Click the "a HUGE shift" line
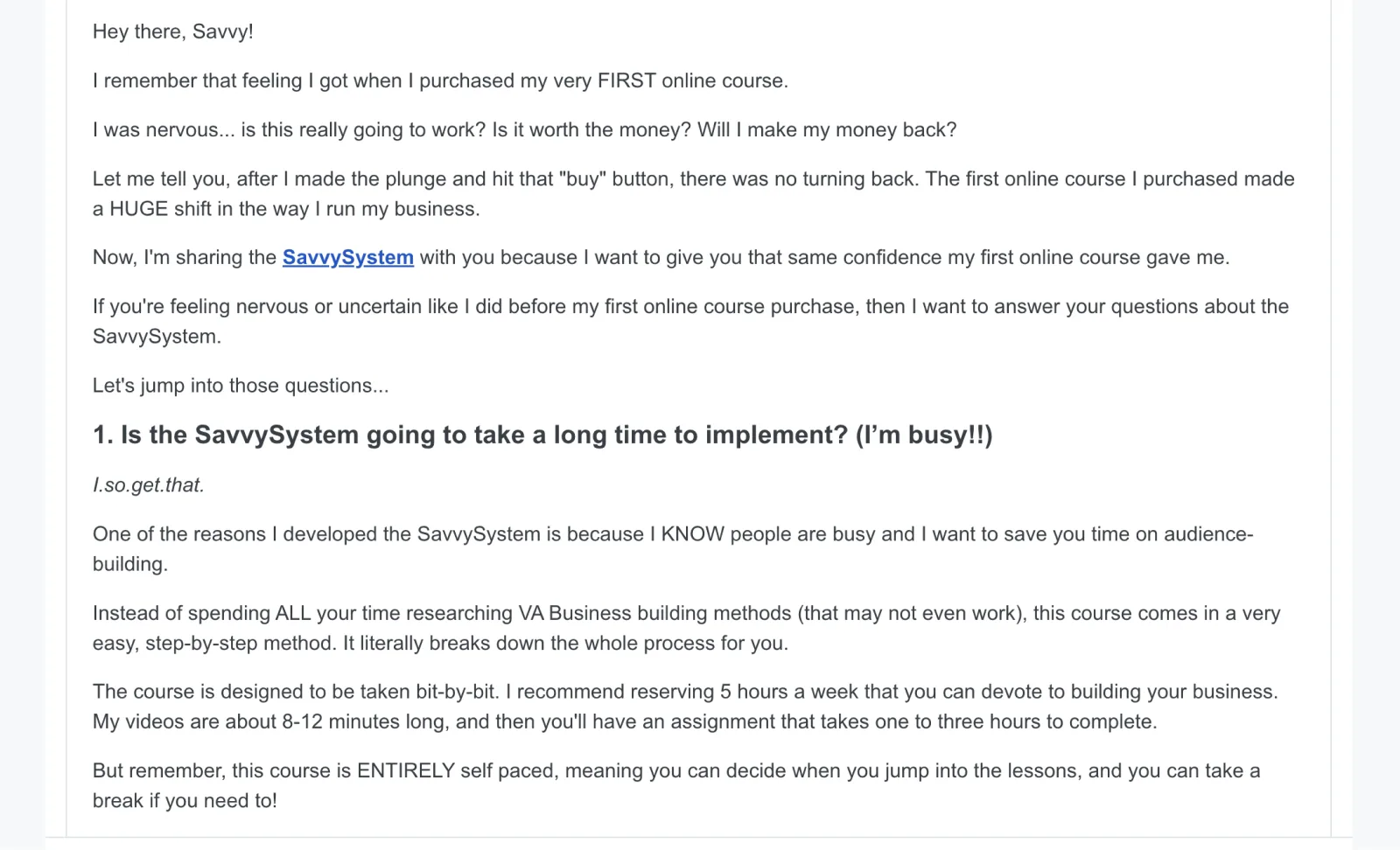 (286, 210)
